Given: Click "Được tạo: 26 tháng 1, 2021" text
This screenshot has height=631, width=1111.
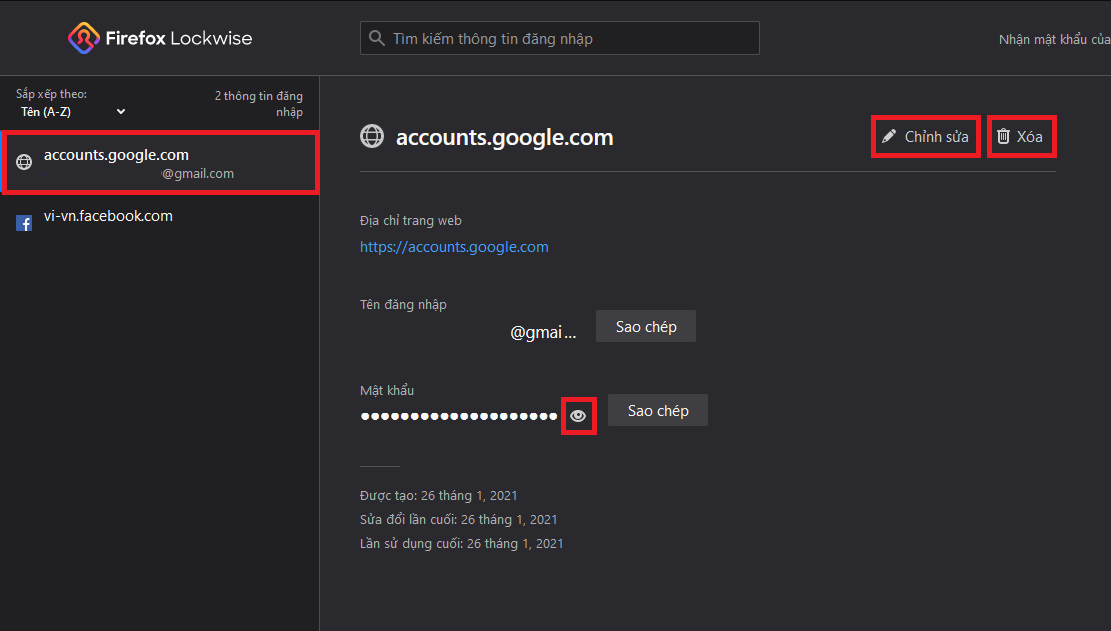Looking at the screenshot, I should click(439, 496).
